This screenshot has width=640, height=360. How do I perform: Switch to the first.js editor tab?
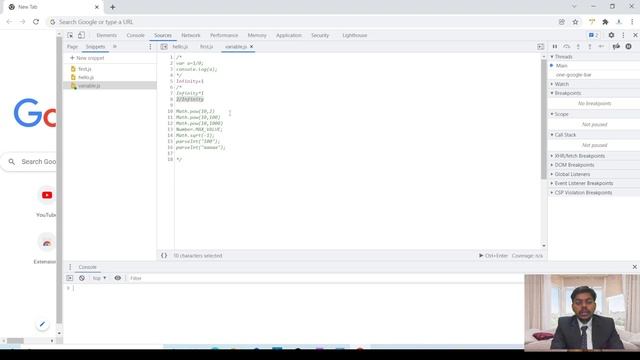(x=207, y=47)
